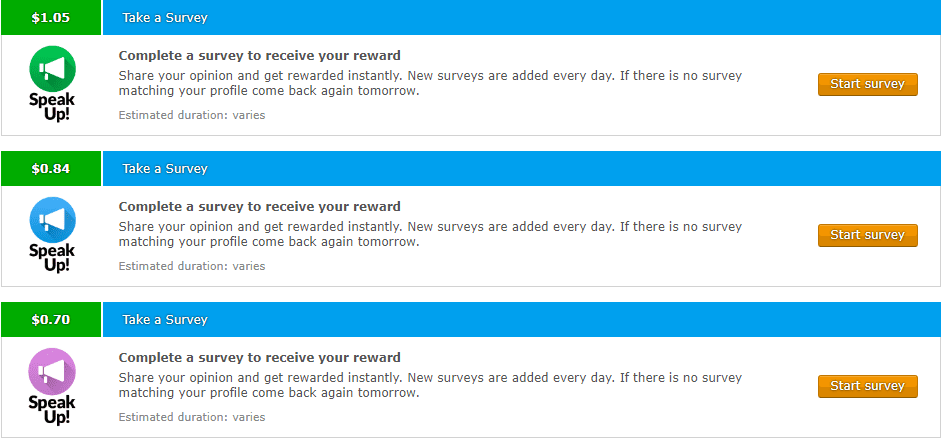
Task: Click the first survey's title text
Action: tap(260, 56)
